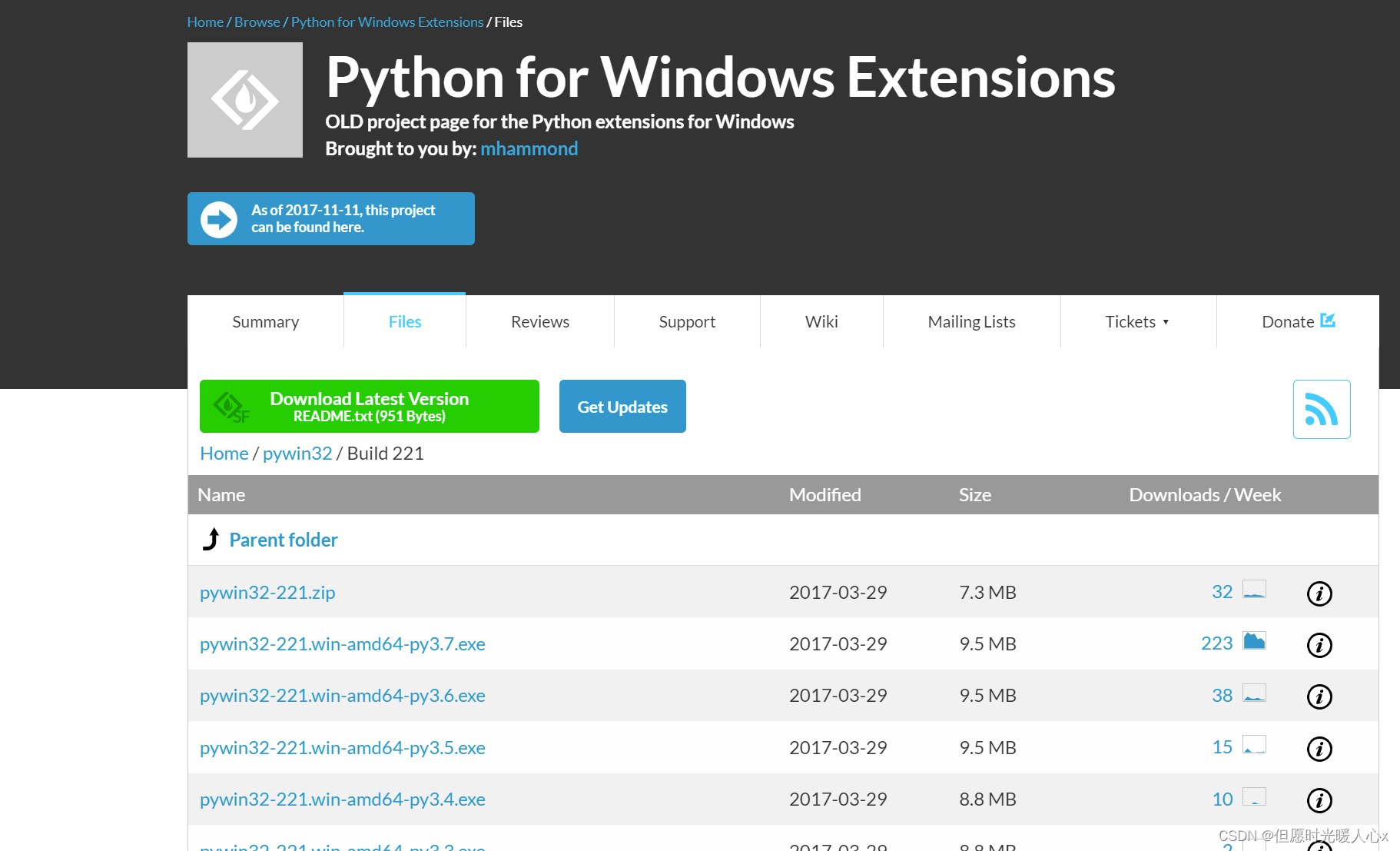Click Browse in top breadcrumb
1400x851 pixels.
257,22
